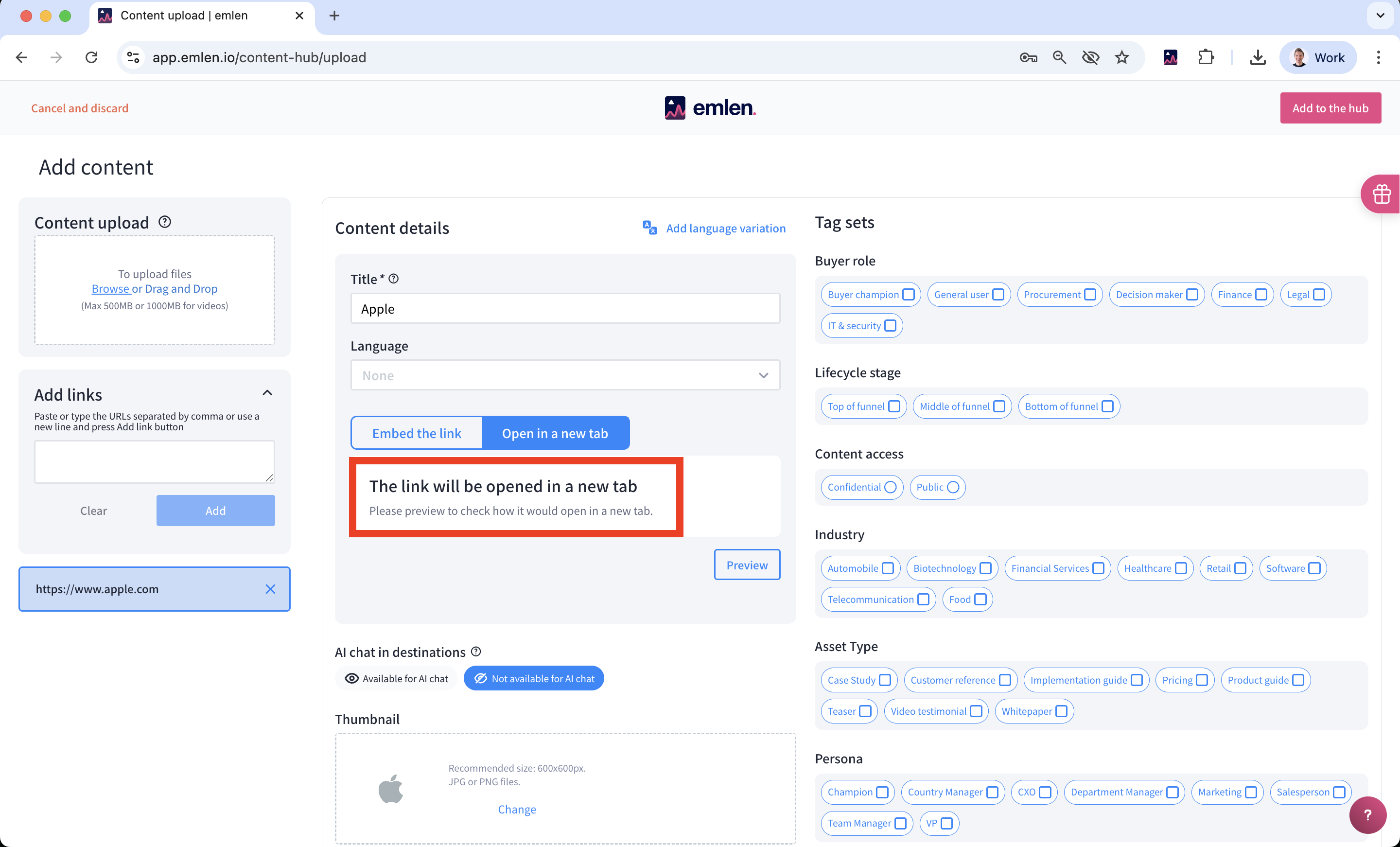Open the browser downloads icon
1400x847 pixels.
pyautogui.click(x=1258, y=57)
